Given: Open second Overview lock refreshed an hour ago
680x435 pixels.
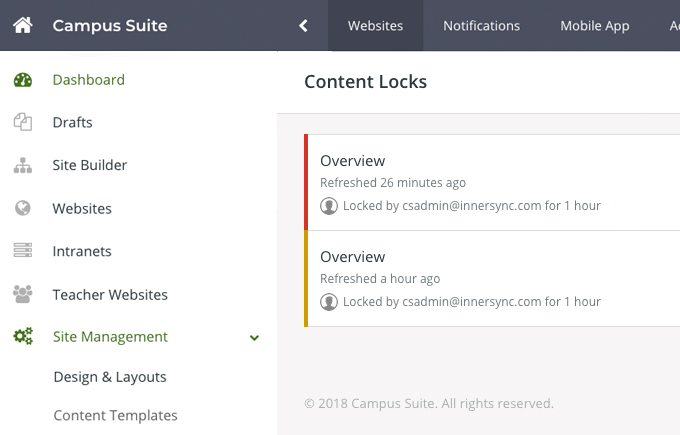Looking at the screenshot, I should click(352, 257).
